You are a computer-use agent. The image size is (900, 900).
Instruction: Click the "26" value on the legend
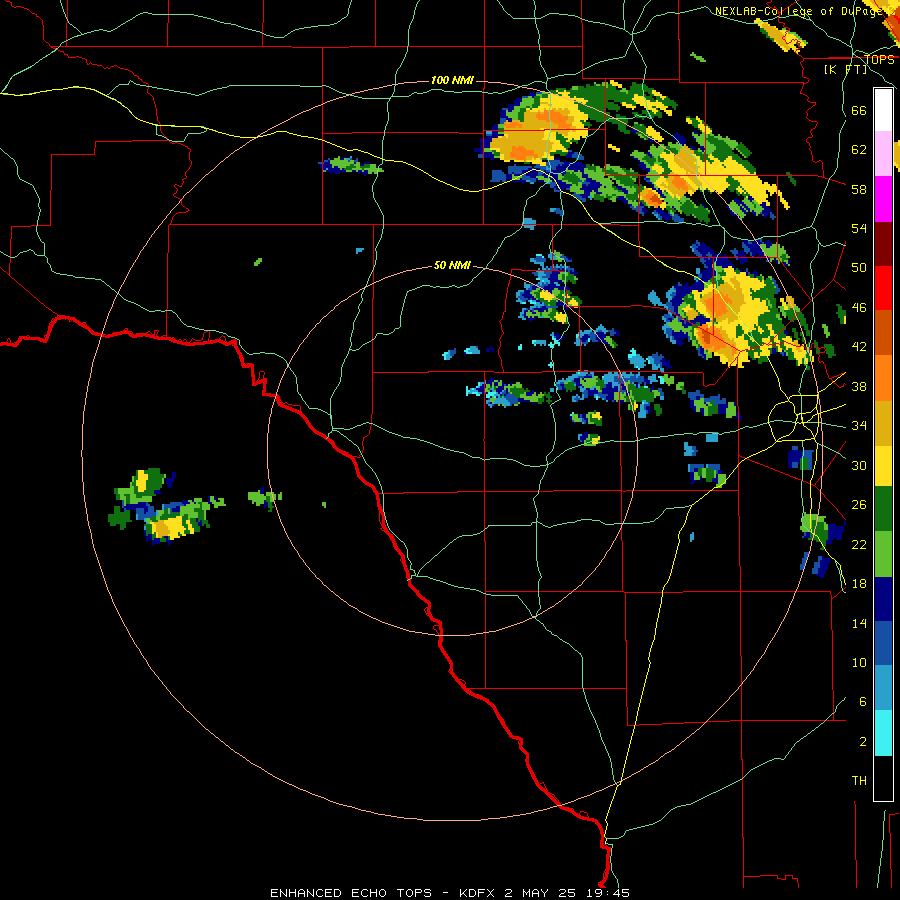859,505
